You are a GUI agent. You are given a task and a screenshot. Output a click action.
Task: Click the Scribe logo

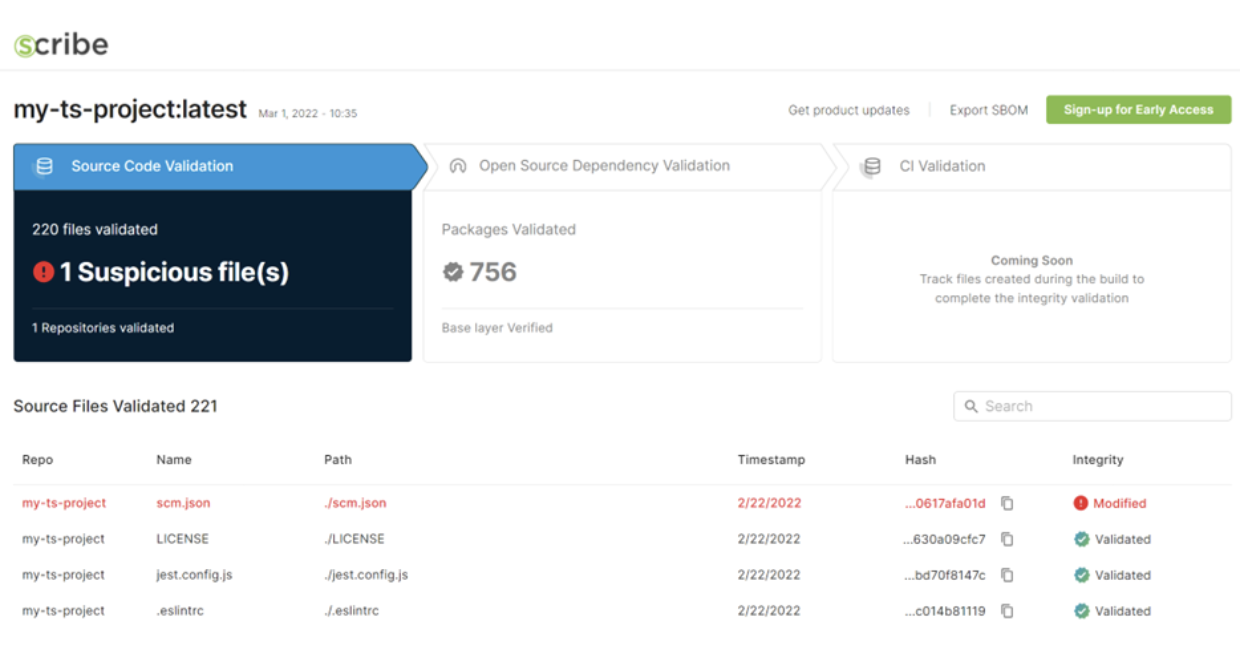61,44
